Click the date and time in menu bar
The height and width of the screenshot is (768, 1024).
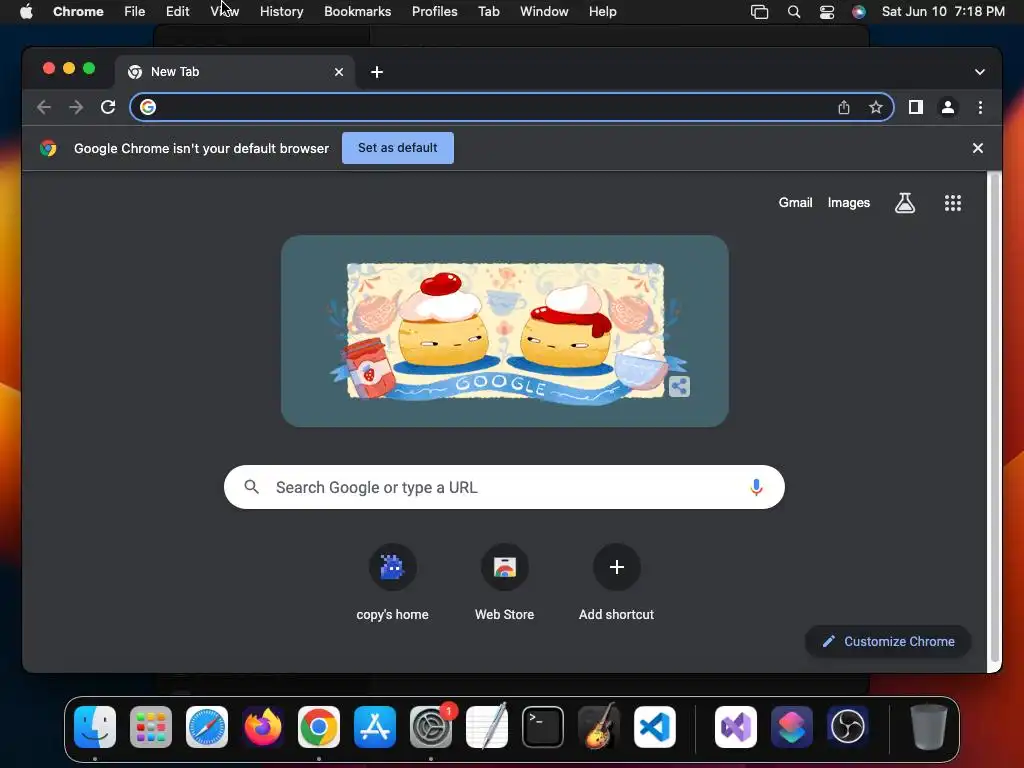pyautogui.click(x=943, y=11)
